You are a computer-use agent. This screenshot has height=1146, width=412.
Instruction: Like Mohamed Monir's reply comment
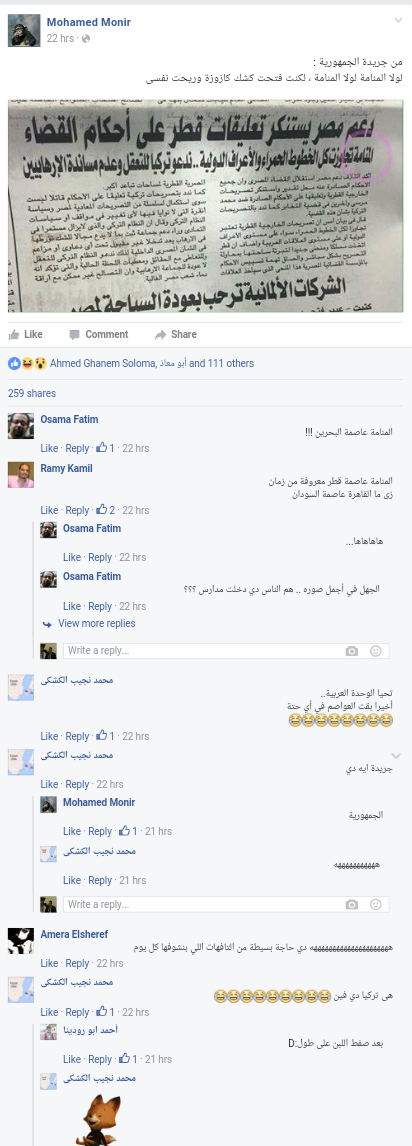72,831
